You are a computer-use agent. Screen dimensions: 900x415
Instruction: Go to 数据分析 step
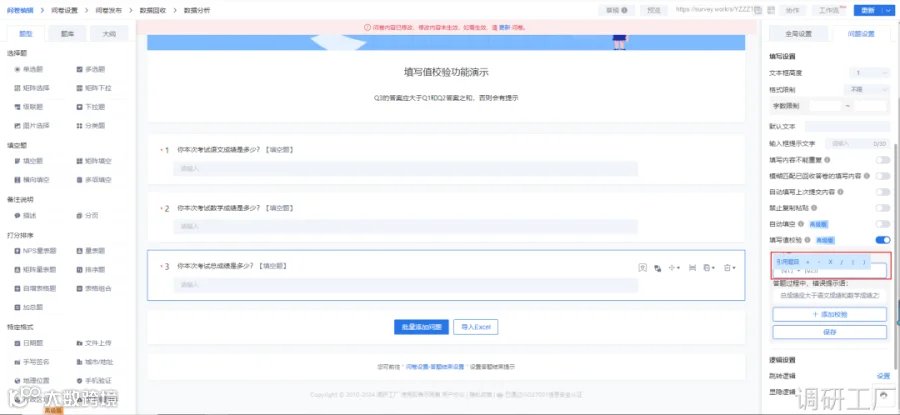click(197, 10)
